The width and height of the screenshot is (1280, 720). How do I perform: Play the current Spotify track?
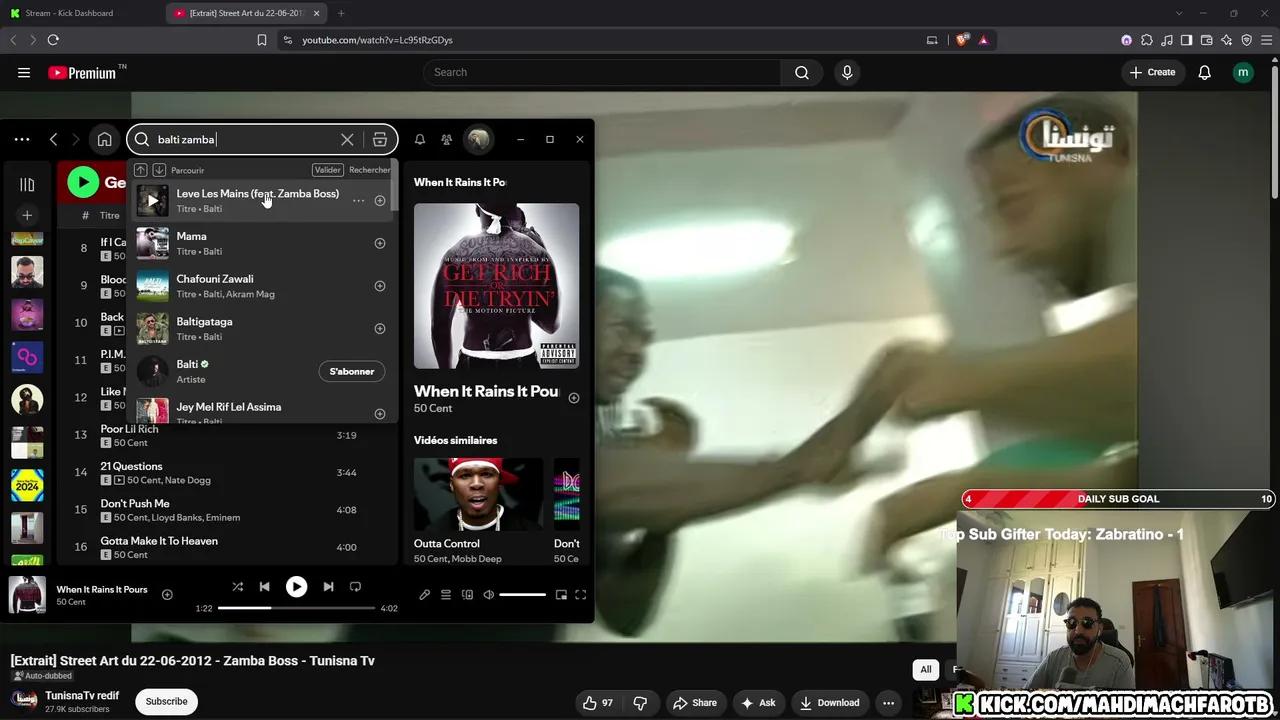tap(296, 587)
